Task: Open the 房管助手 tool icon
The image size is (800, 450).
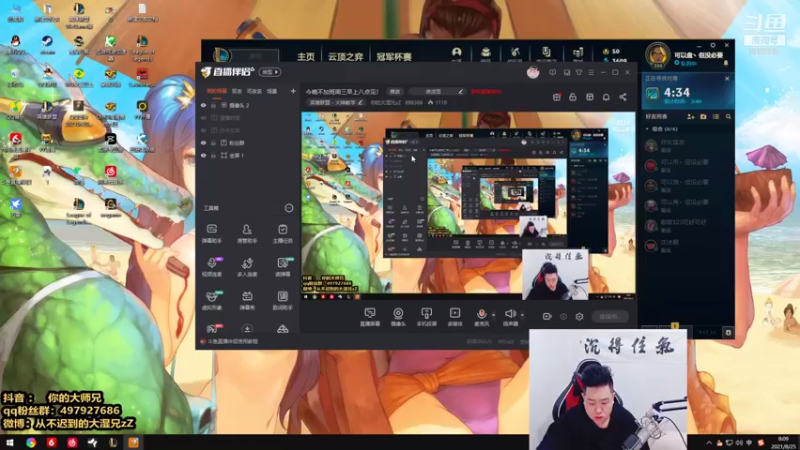Action: 247,233
